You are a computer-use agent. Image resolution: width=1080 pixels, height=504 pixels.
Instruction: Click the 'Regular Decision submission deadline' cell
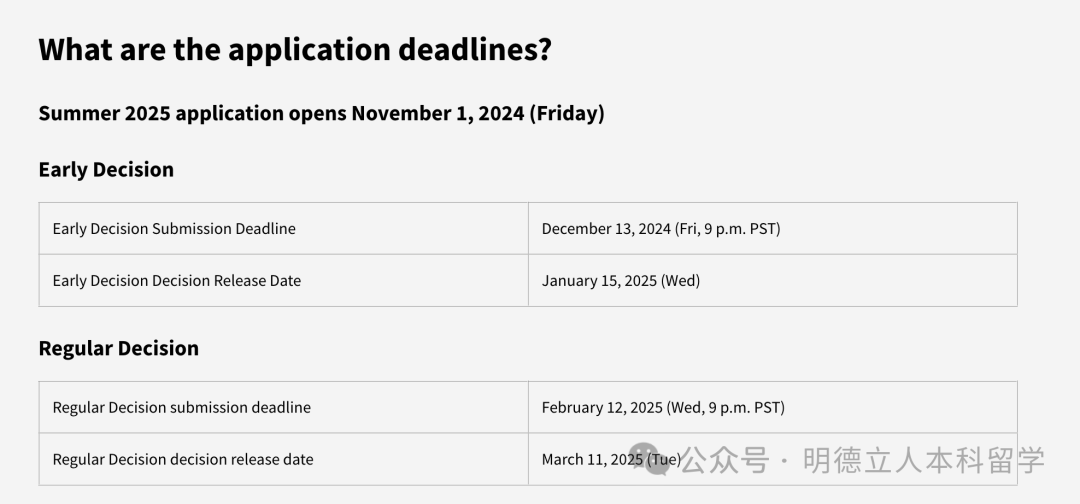coord(182,408)
